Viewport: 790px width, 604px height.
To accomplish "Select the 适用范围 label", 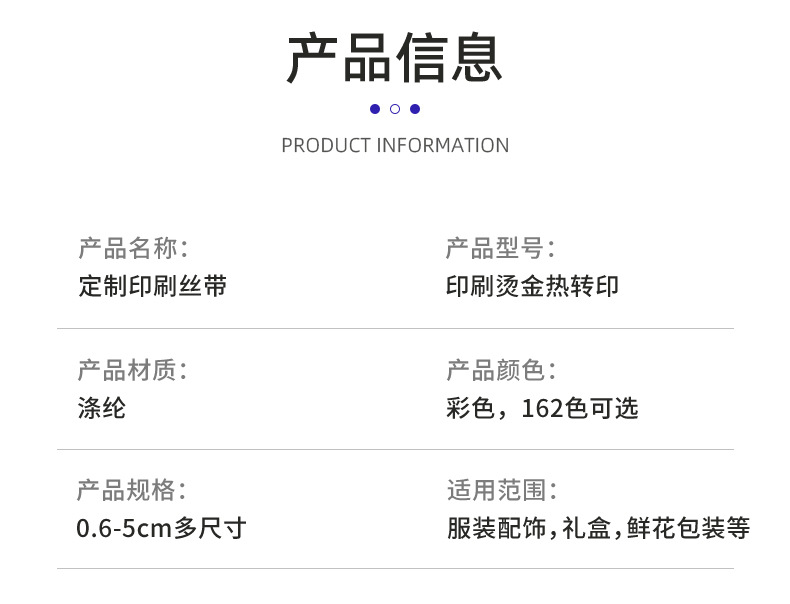I will pyautogui.click(x=500, y=490).
